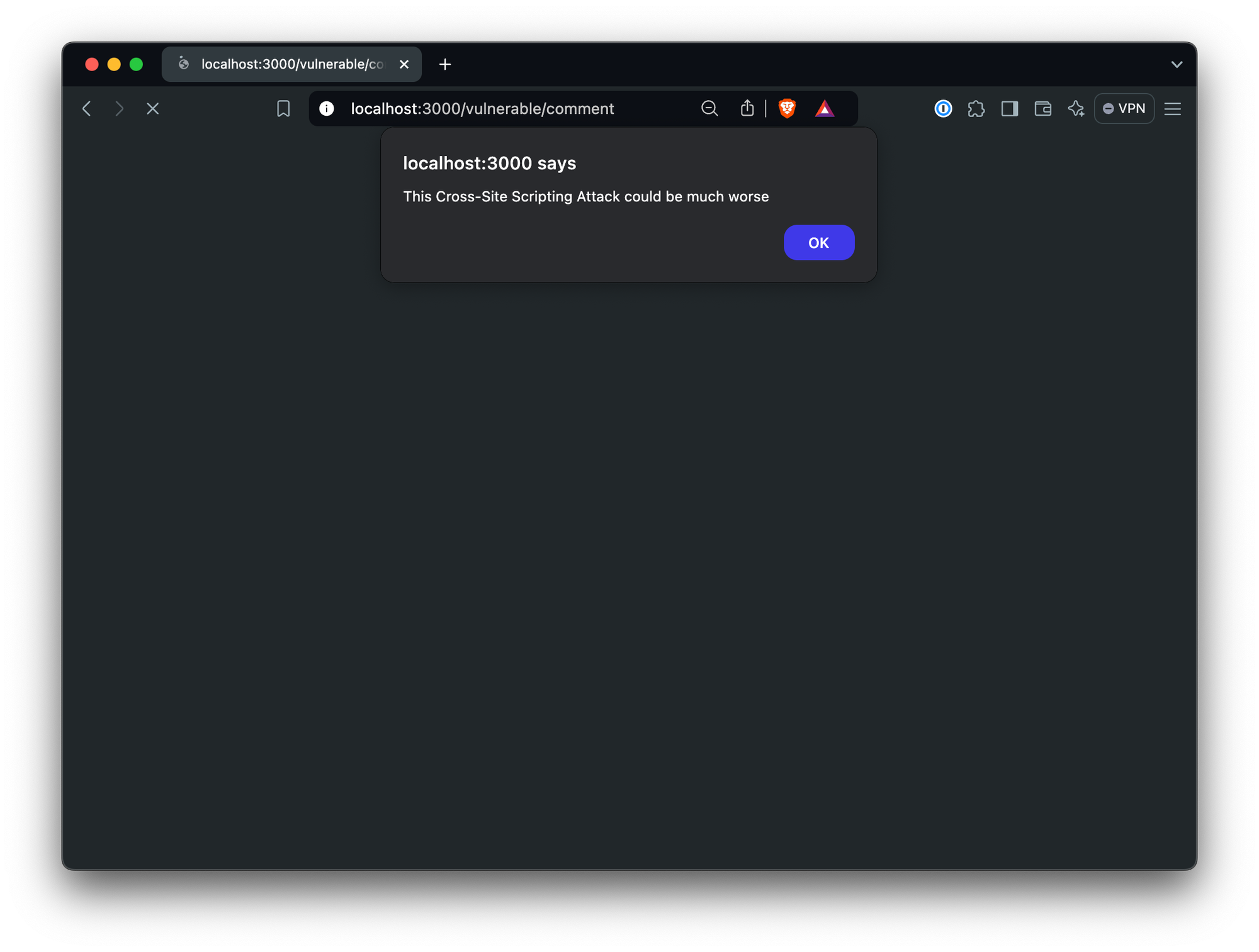Expand tab search dropdown chevron
Image resolution: width=1259 pixels, height=952 pixels.
(1177, 64)
